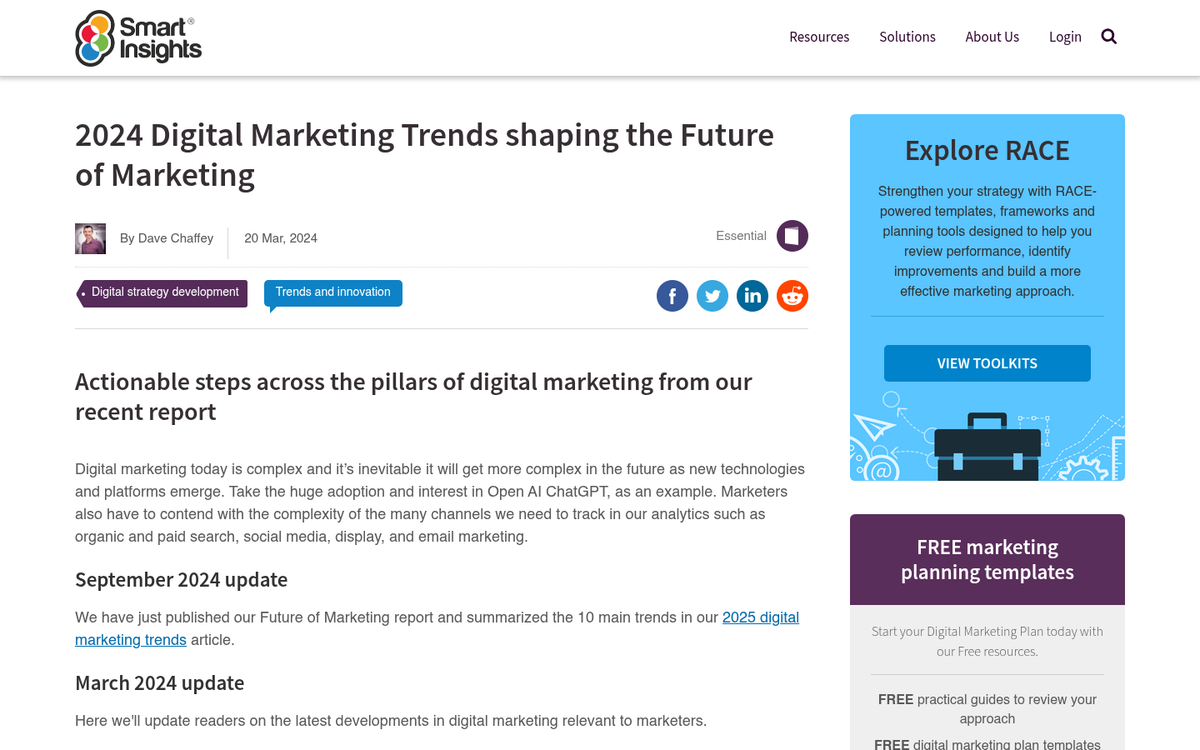Toggle the Trends and innovation category tag
This screenshot has width=1200, height=750.
coord(332,291)
